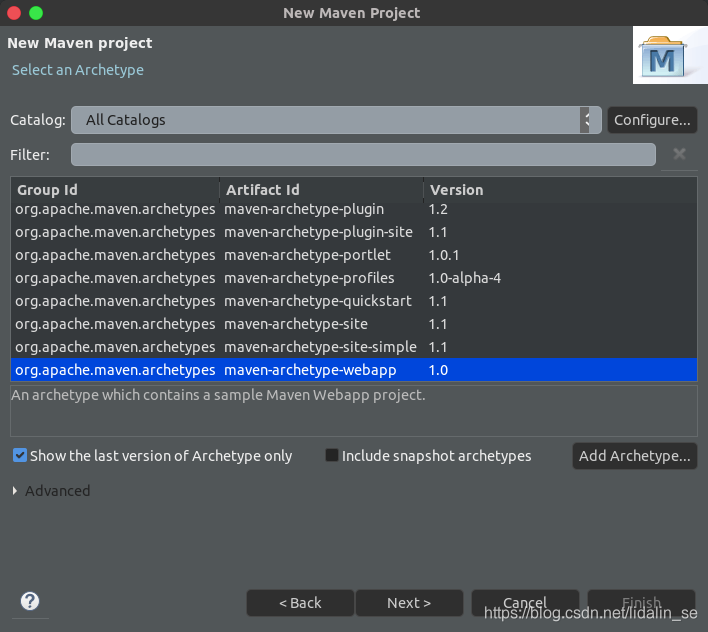Select the maven-archetype-plugin row
The image size is (708, 632).
(x=354, y=209)
